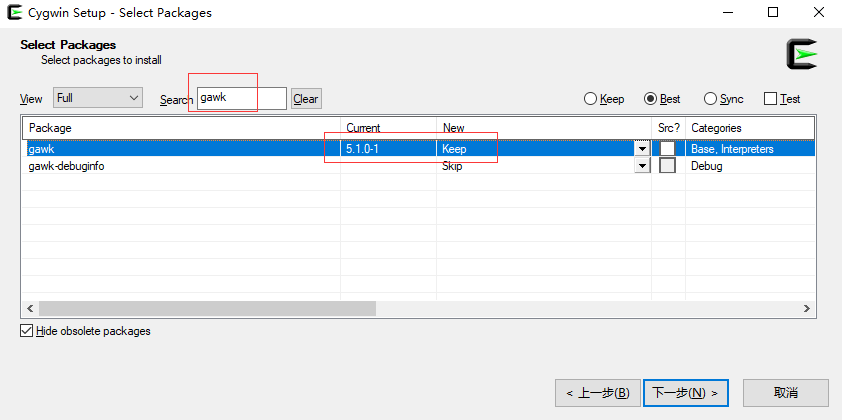Click the scrollbar right arrow
The image size is (842, 420).
pyautogui.click(x=807, y=308)
